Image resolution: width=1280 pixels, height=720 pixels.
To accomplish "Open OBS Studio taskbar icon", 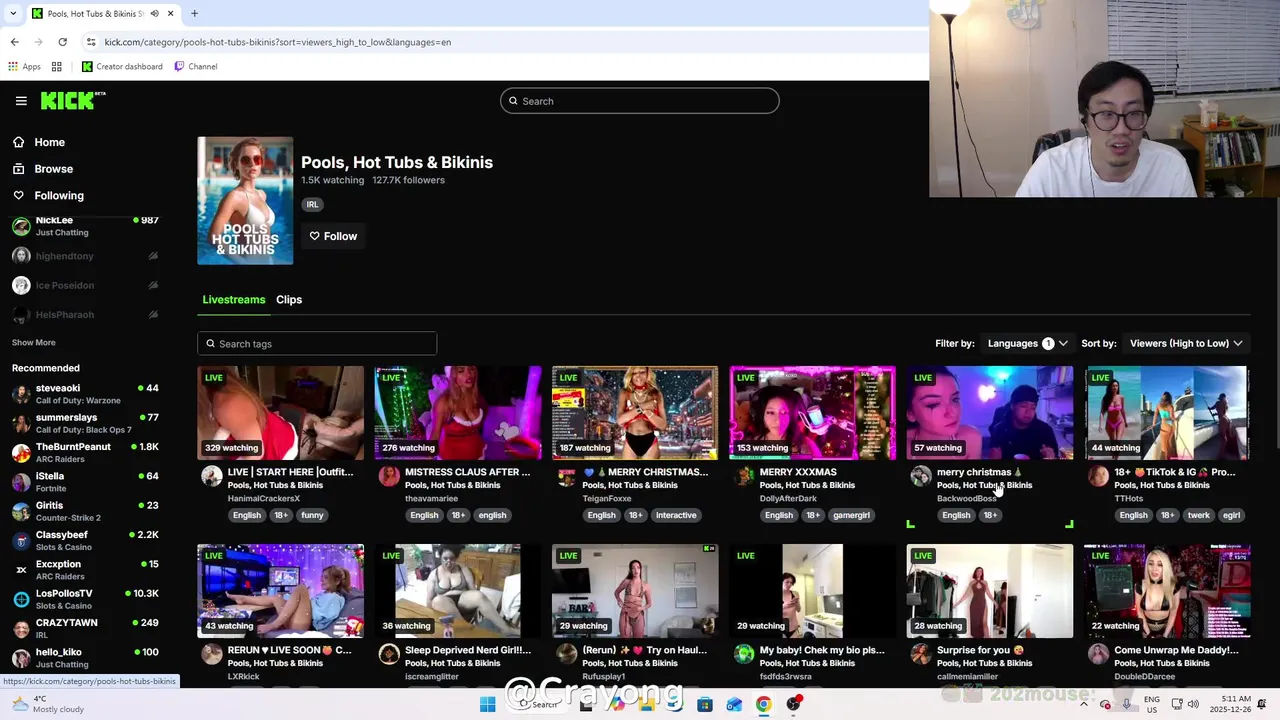I will point(793,704).
